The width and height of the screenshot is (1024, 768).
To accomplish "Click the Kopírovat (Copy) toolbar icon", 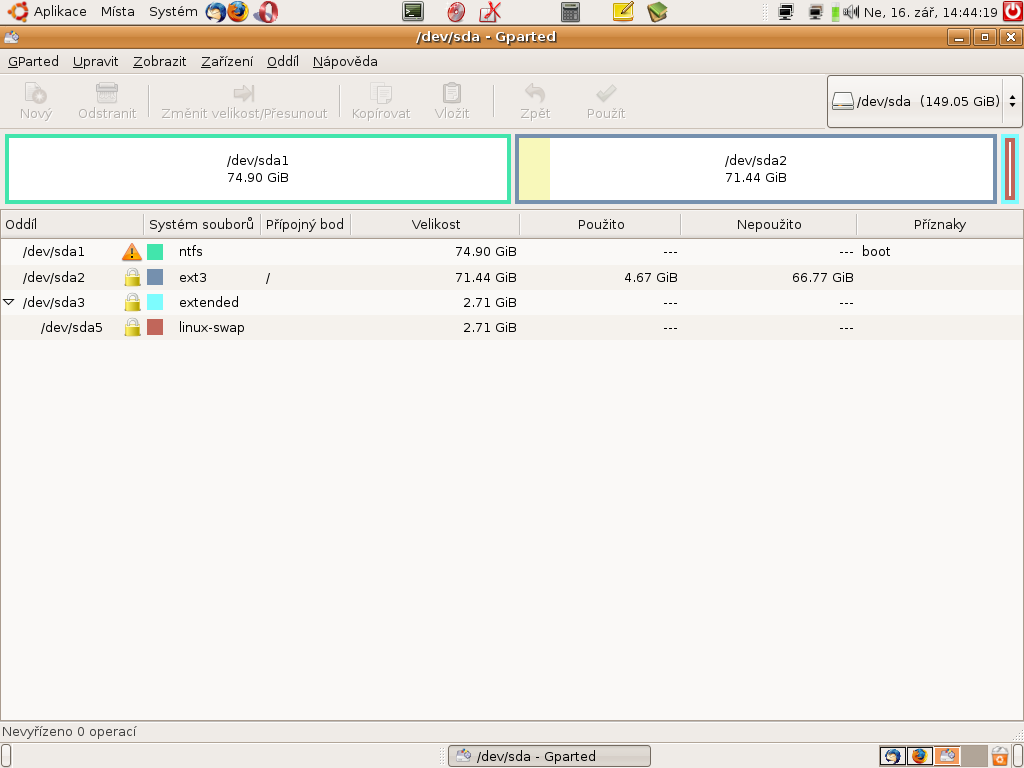I will [381, 94].
